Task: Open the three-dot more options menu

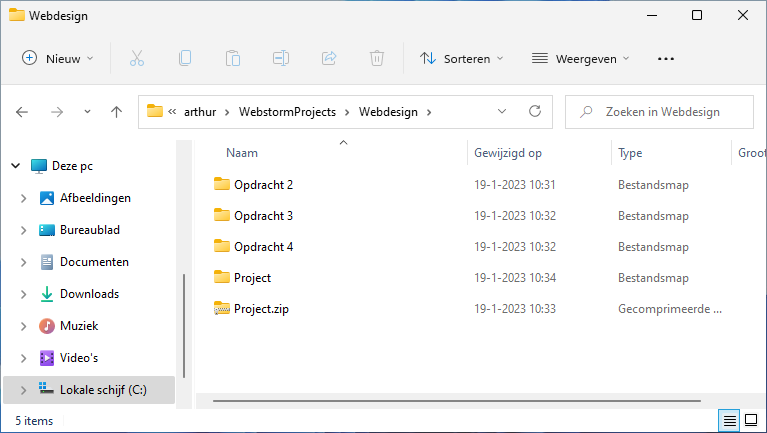Action: [x=666, y=59]
